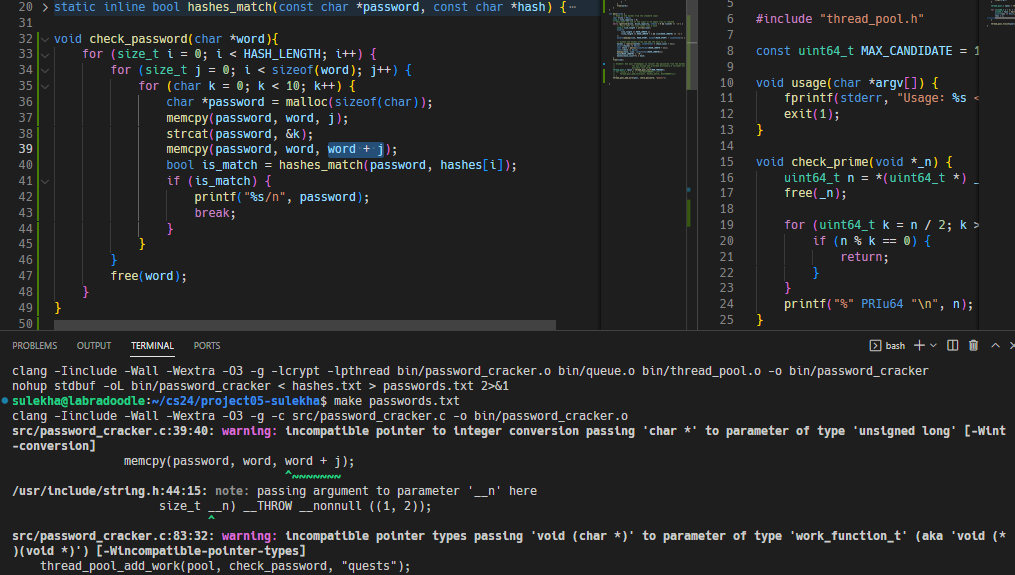Select the PORTS tab
This screenshot has width=1015, height=575.
click(207, 346)
